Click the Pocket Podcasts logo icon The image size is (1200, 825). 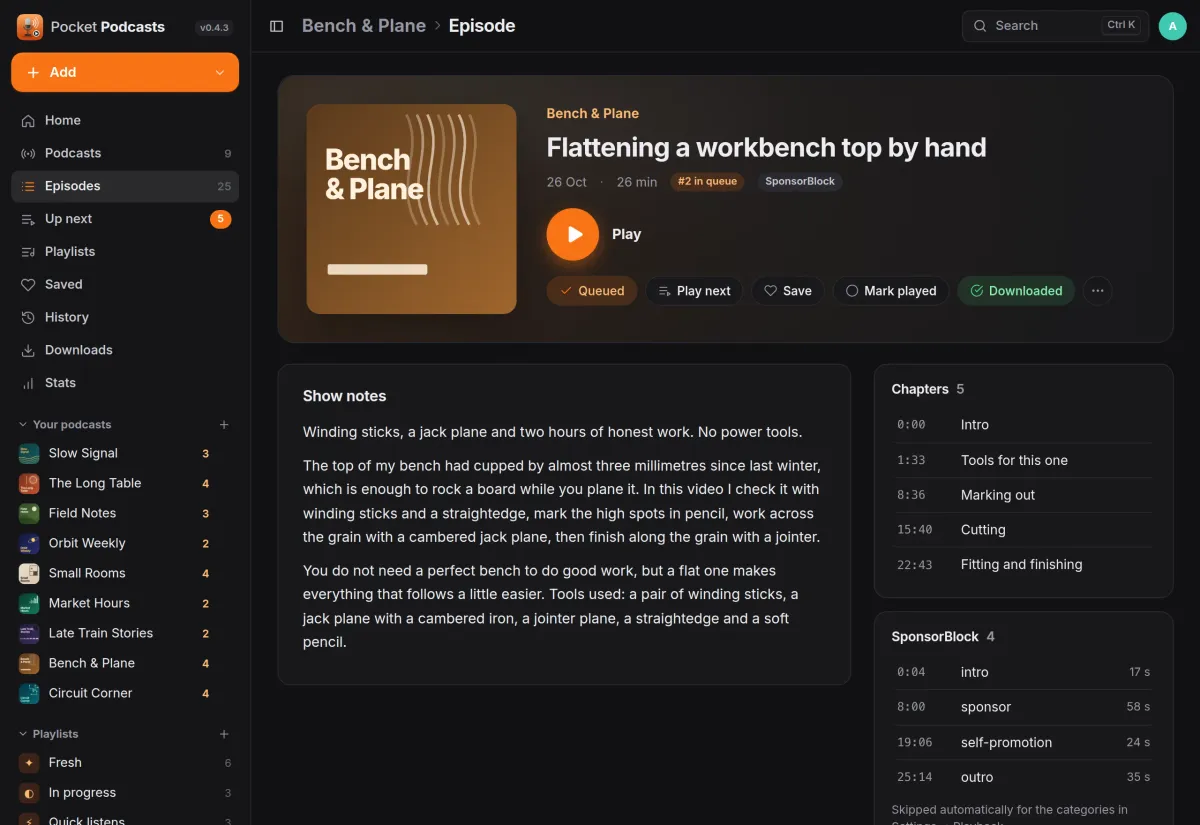coord(29,27)
